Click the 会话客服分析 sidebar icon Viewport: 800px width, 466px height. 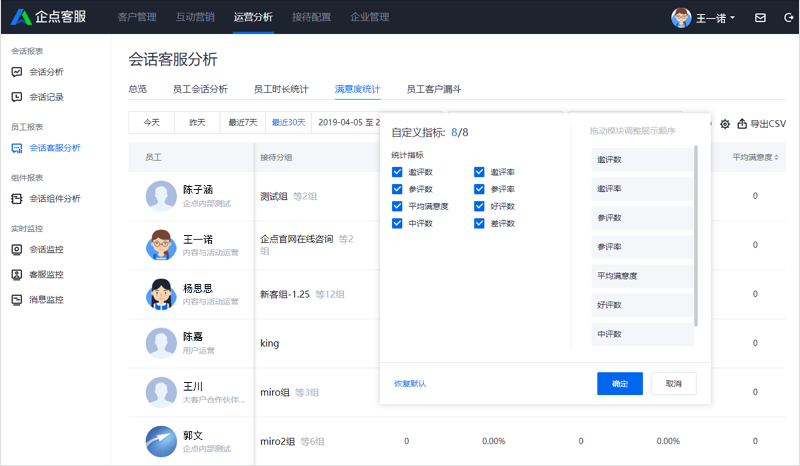[17, 148]
